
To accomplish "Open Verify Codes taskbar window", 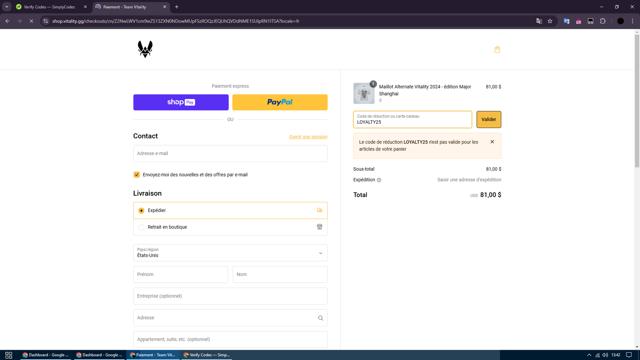I will (x=207, y=355).
